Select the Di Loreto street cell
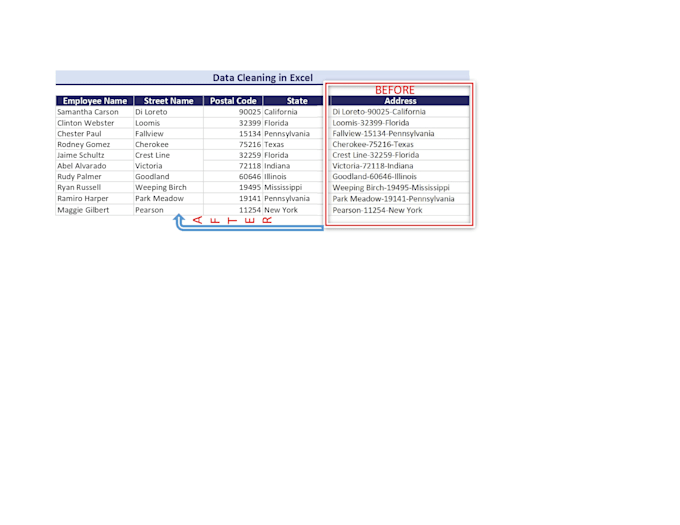This screenshot has height=525, width=680. [168, 112]
